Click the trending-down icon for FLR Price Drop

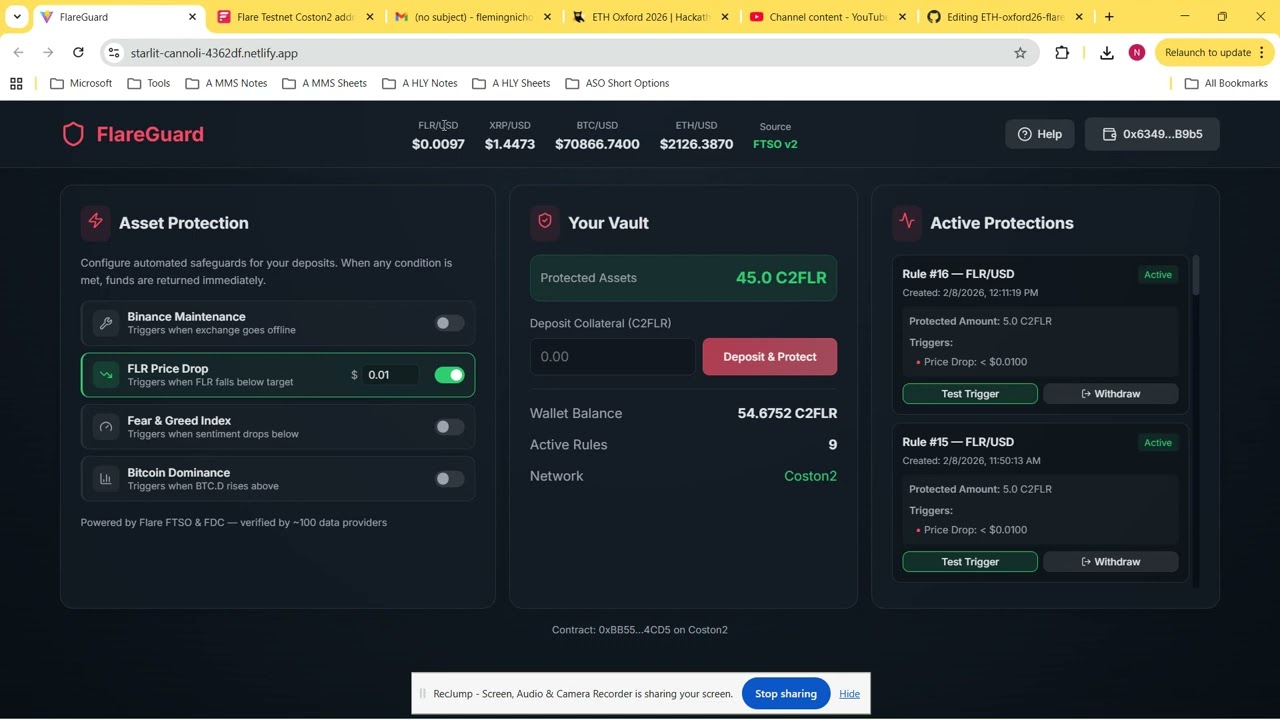[105, 375]
